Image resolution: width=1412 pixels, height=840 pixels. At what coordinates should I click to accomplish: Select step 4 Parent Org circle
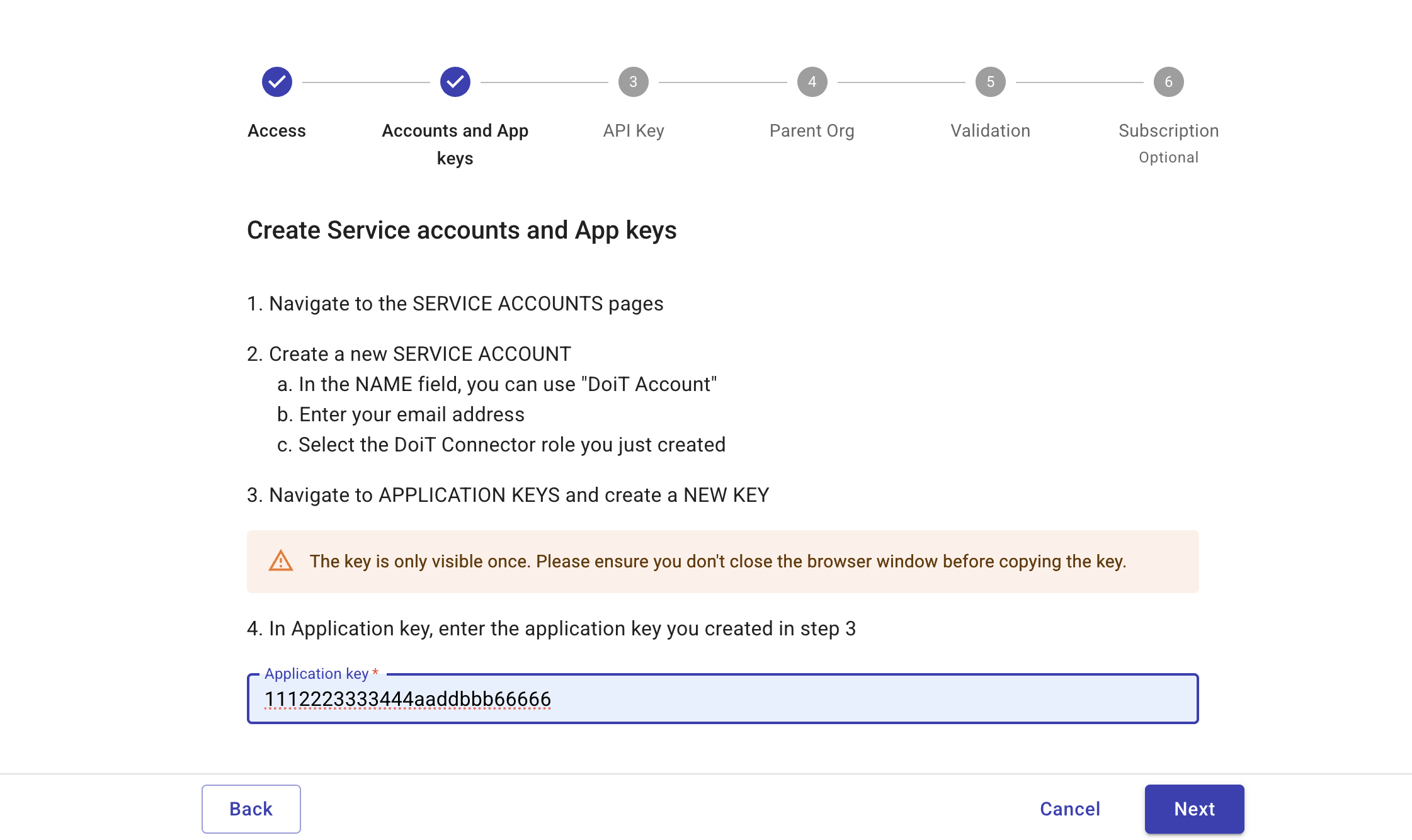[812, 81]
